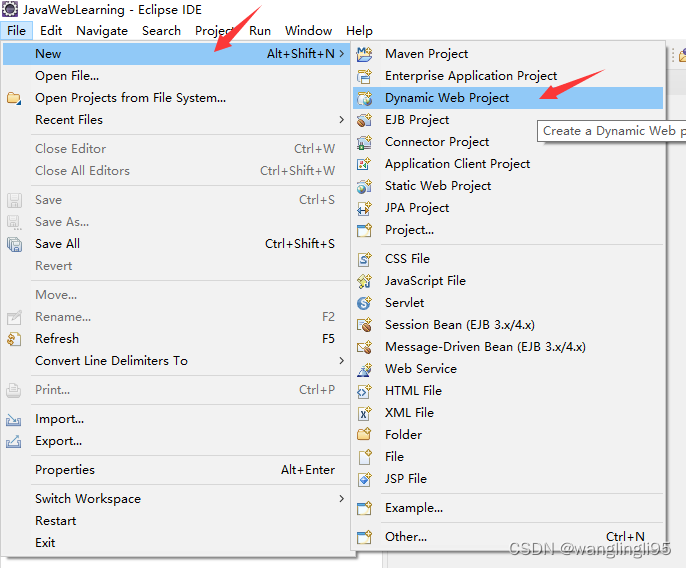Viewport: 686px width, 568px height.
Task: Click the JPA Project icon
Action: tap(364, 208)
